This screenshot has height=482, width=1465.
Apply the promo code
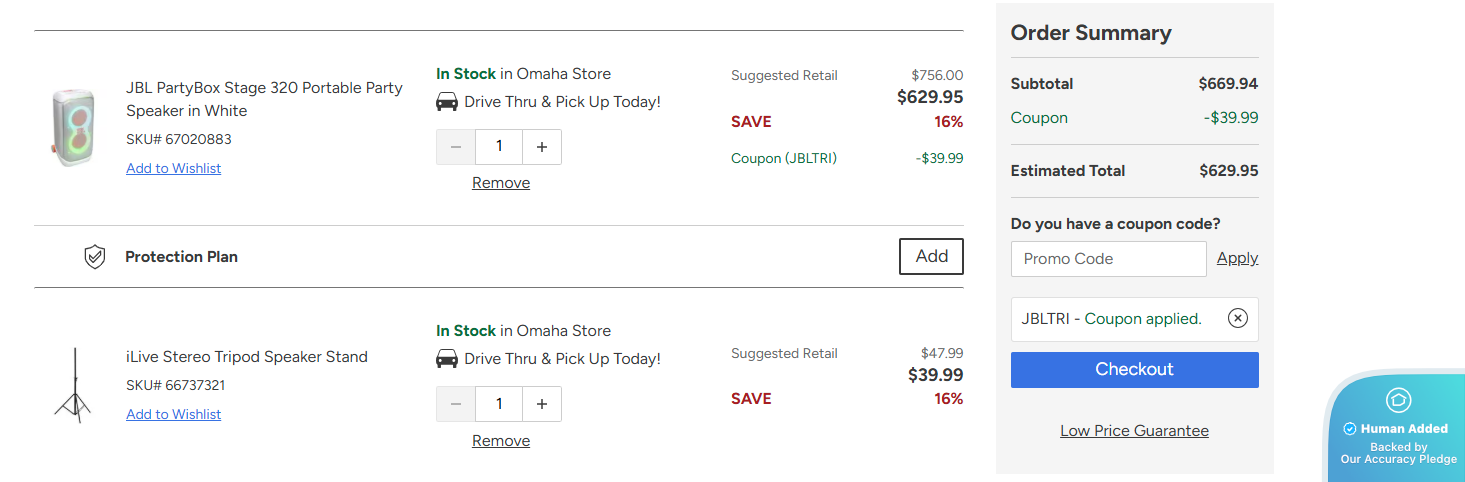[x=1237, y=258]
